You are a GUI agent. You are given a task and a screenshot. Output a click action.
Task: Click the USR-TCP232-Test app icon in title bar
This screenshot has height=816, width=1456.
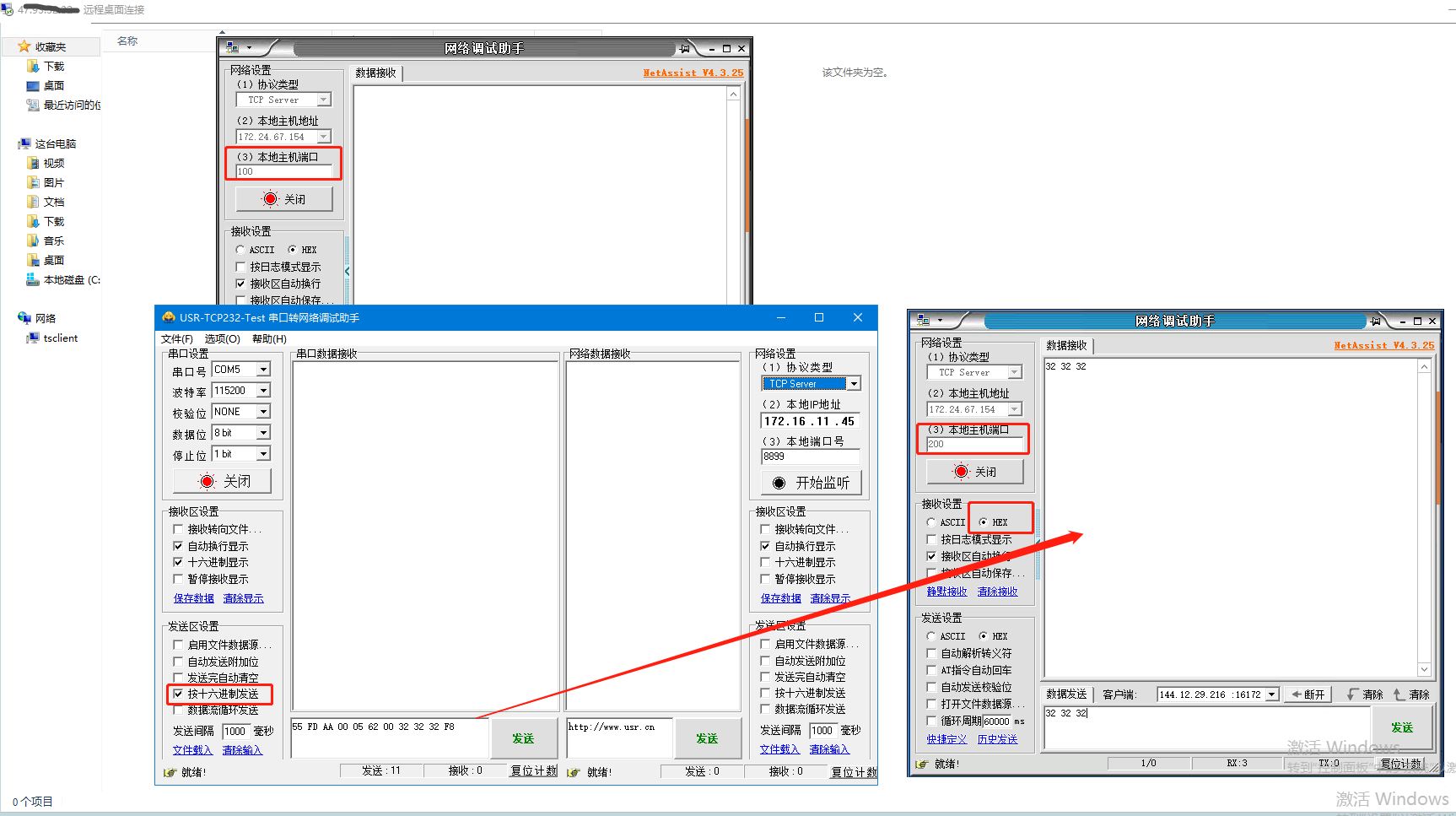(x=169, y=317)
